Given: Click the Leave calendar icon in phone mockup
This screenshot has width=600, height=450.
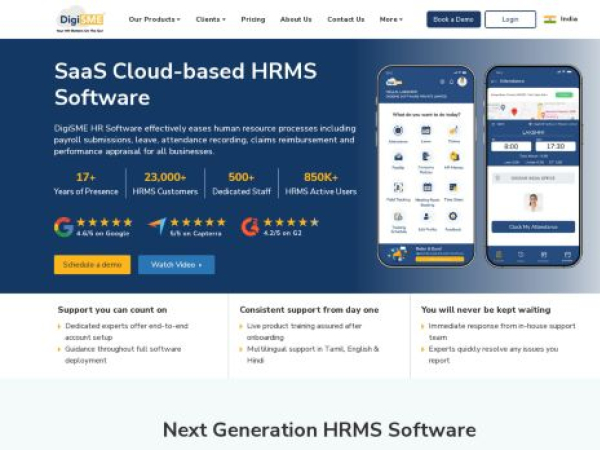Looking at the screenshot, I should point(426,130).
